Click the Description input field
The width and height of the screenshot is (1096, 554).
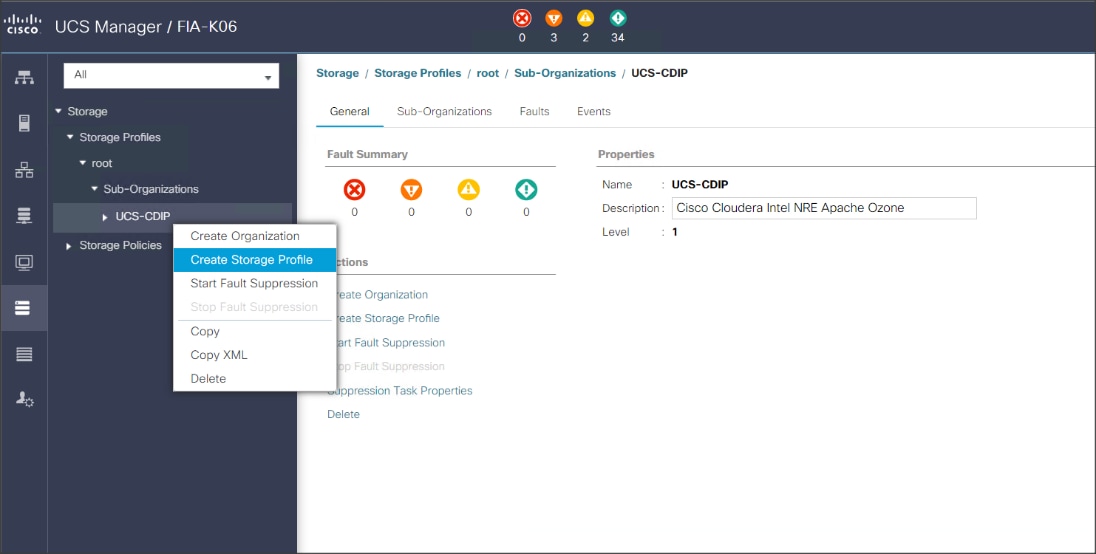click(824, 208)
